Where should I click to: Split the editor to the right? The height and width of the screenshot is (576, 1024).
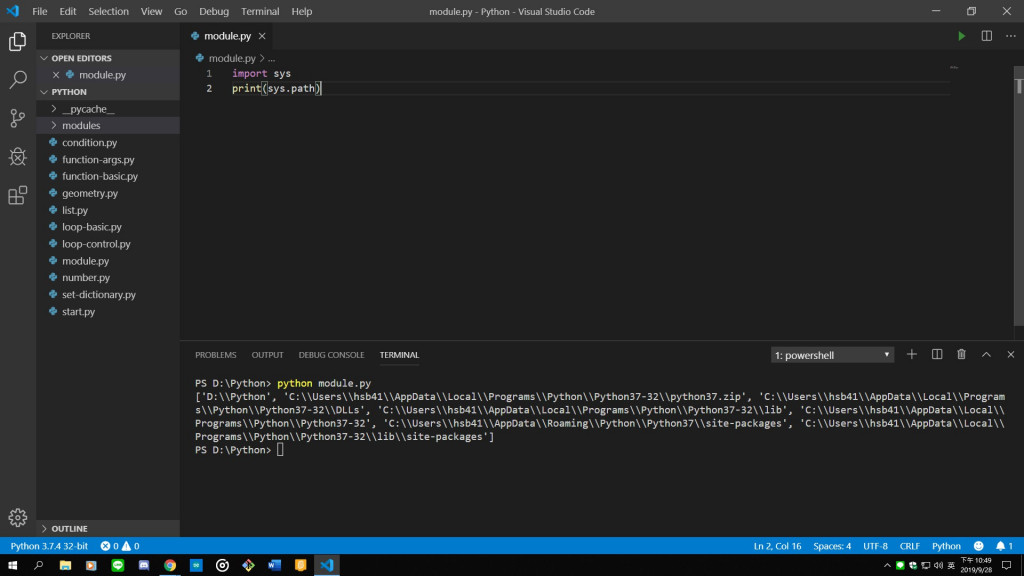[987, 36]
